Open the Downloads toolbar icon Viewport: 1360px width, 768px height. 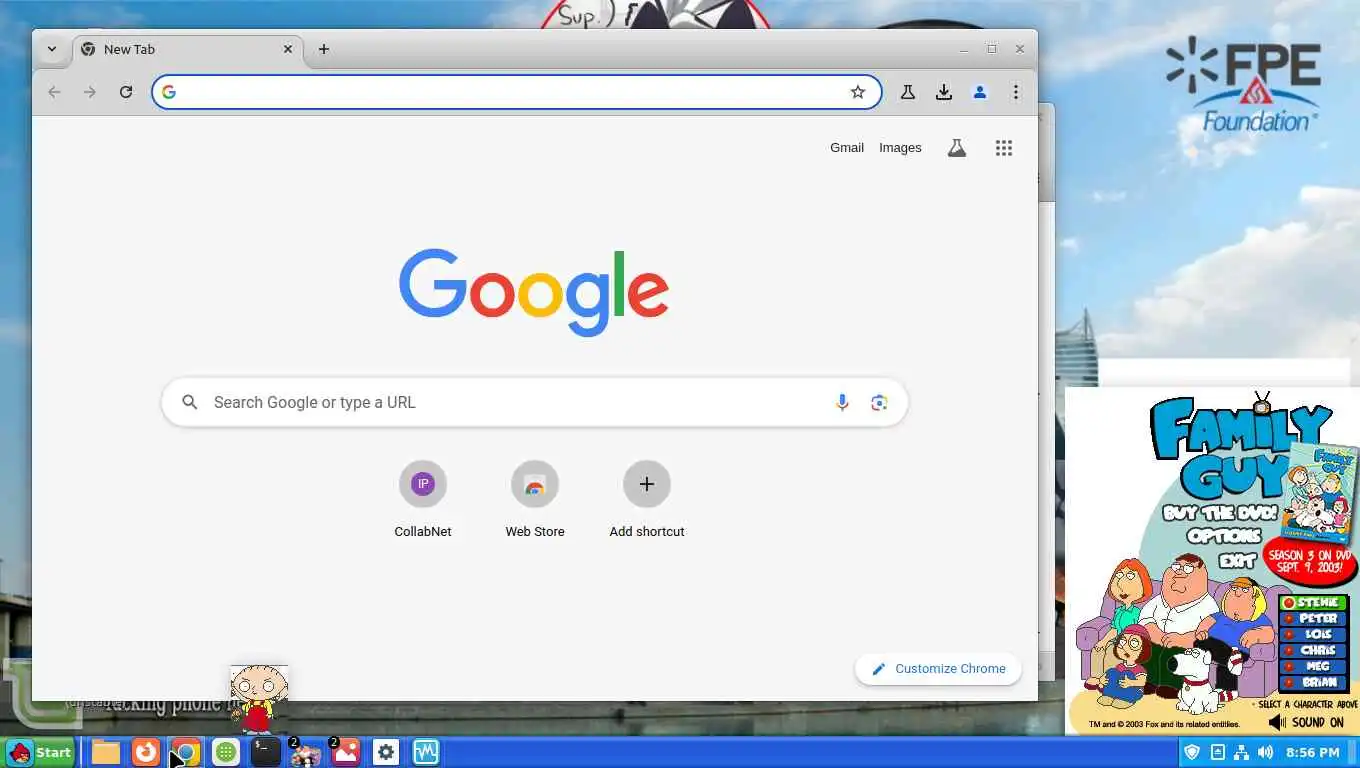pos(944,92)
